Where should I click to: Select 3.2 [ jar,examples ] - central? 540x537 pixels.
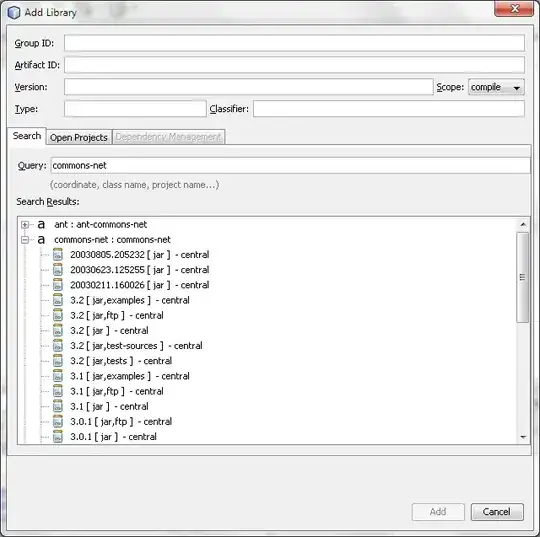tap(130, 300)
